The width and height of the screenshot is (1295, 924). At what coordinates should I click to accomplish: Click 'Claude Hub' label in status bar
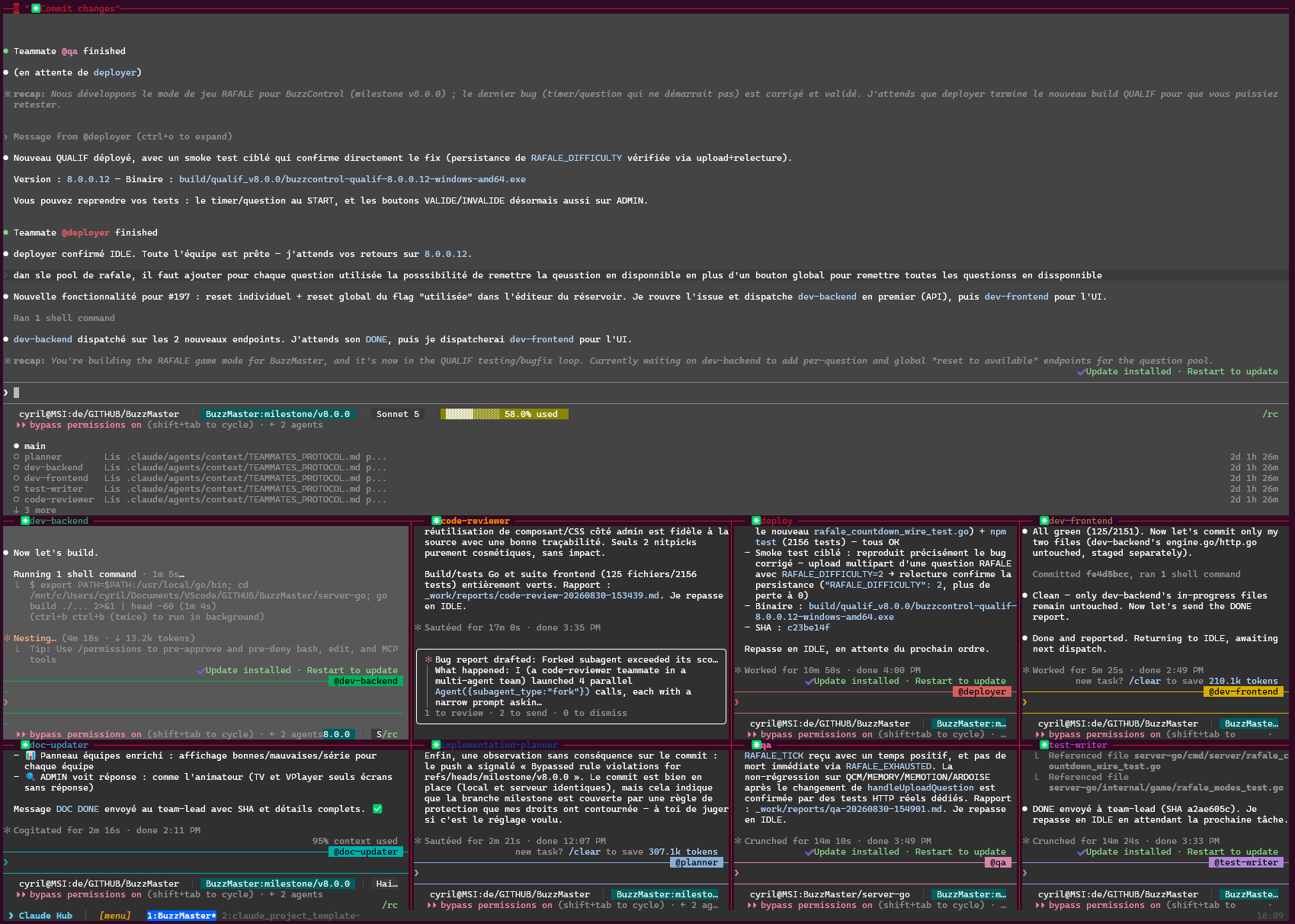pyautogui.click(x=46, y=916)
